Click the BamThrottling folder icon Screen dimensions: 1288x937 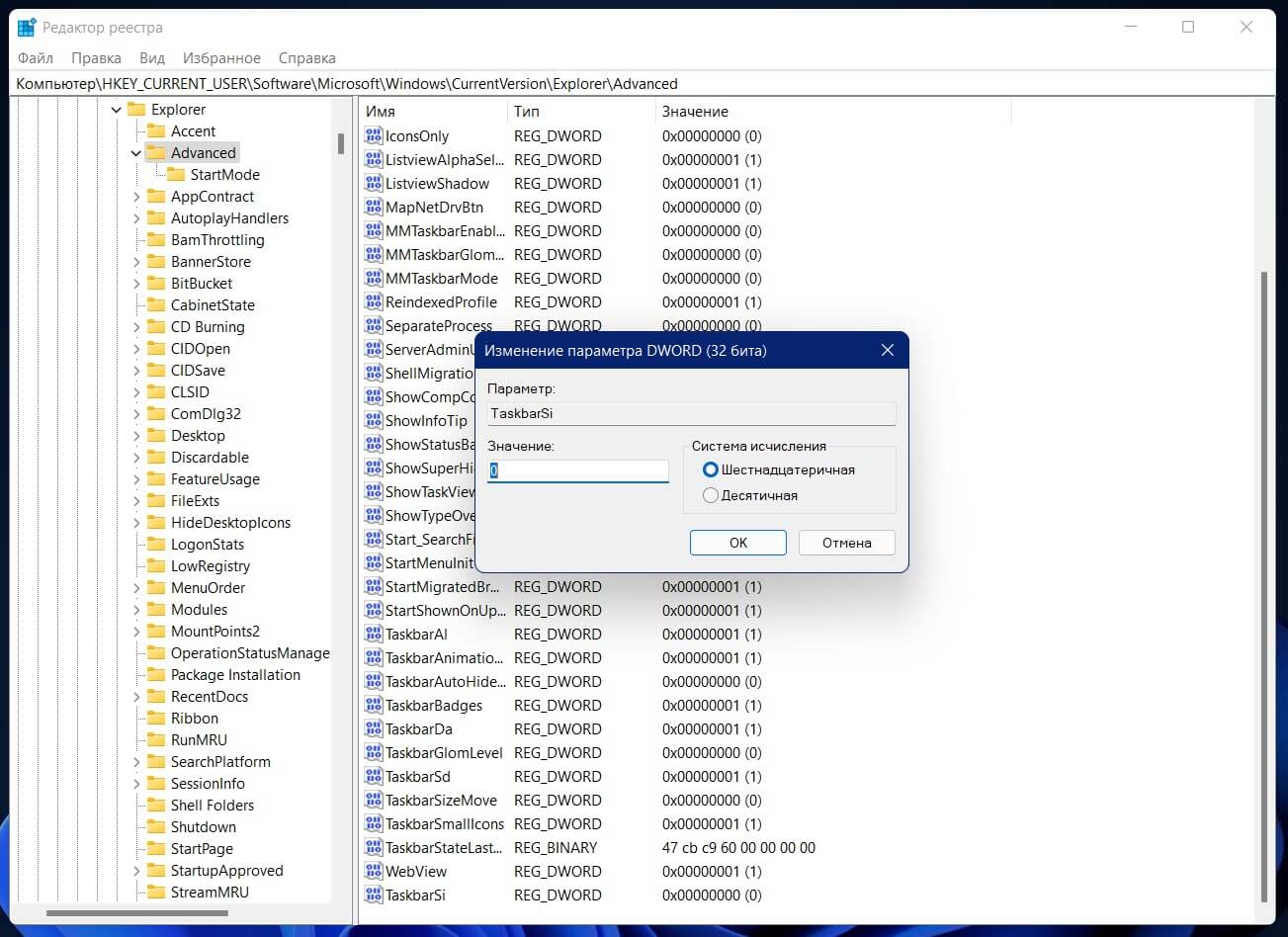coord(156,239)
